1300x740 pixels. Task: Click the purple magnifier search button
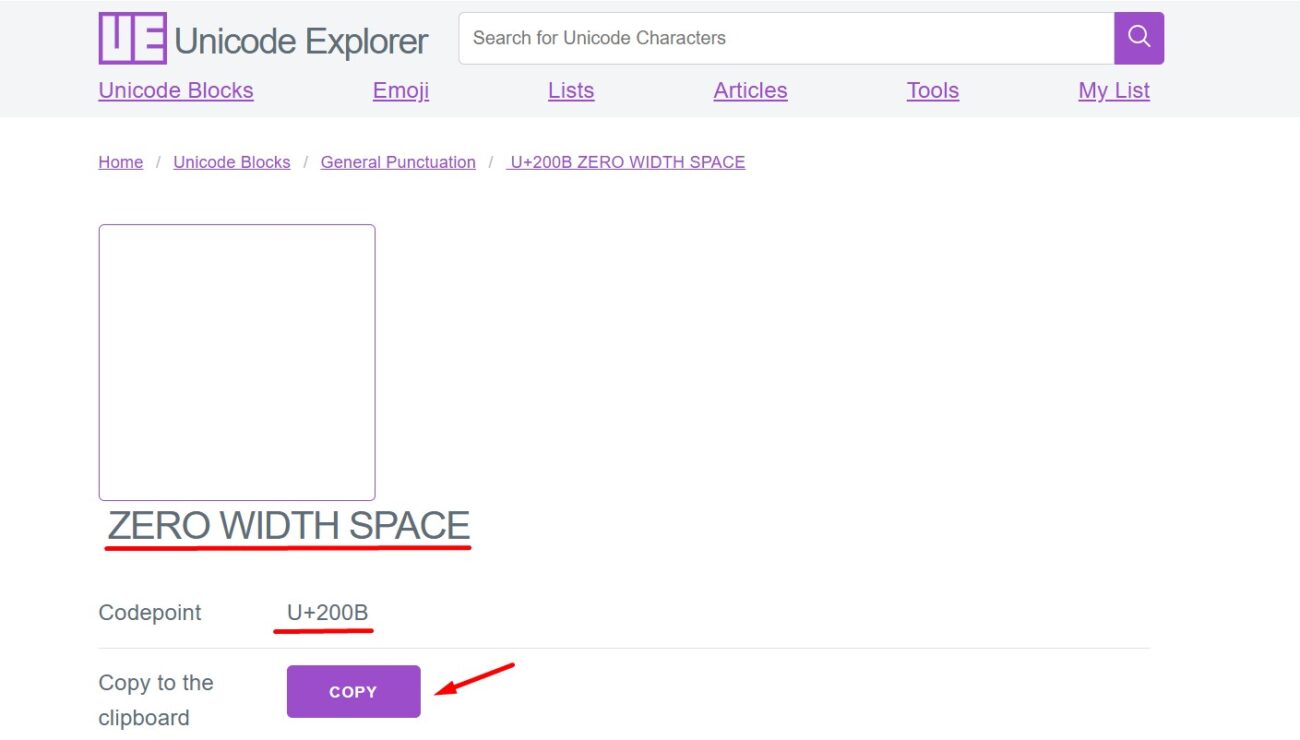tap(1139, 38)
